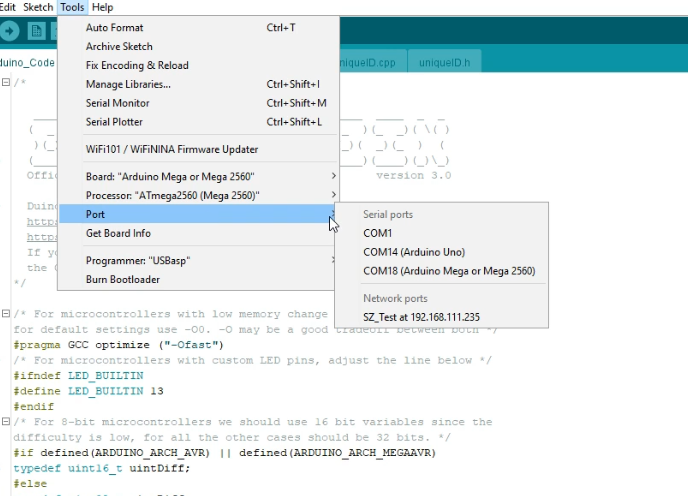Screen dimensions: 688x496
Task: Choose Burn Bootloader
Action: (x=198, y=279)
